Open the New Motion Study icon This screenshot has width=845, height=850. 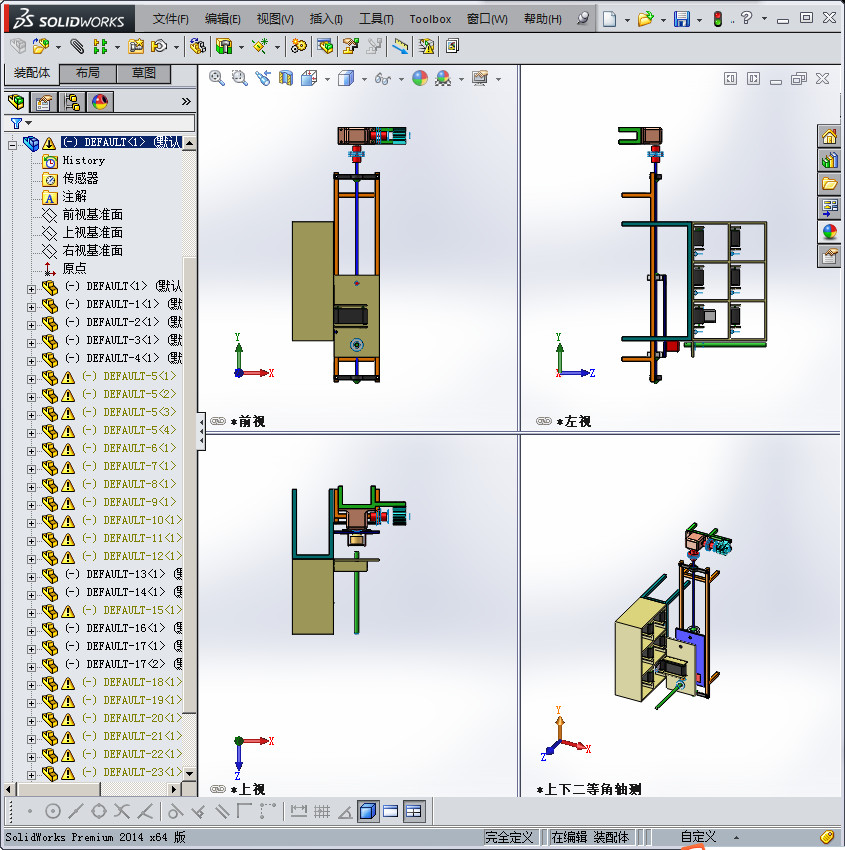299,47
